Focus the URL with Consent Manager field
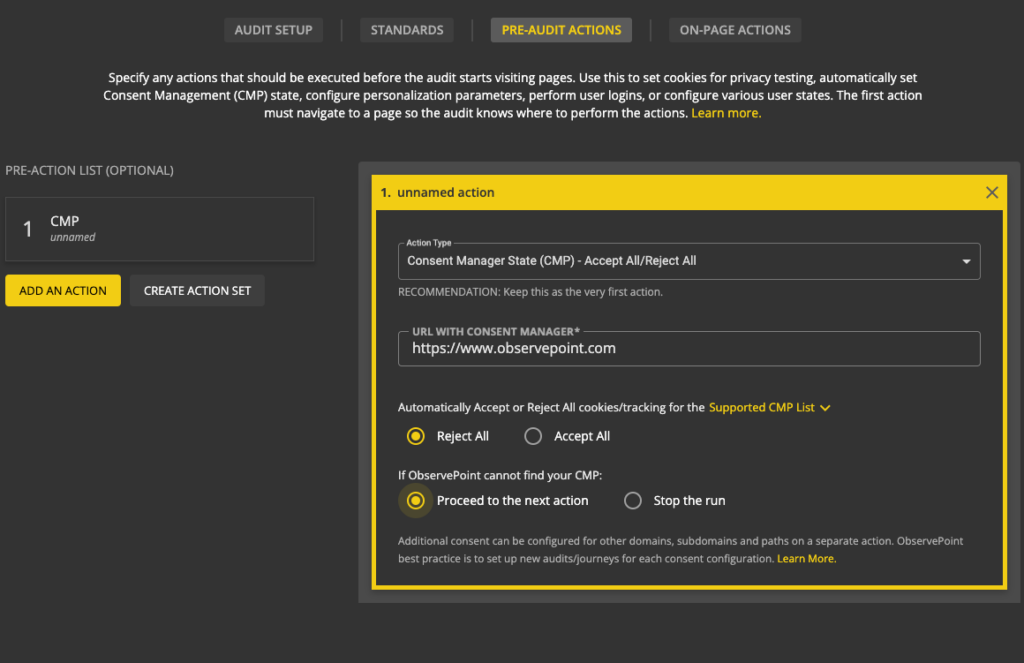Screen dimensions: 1024x663 pos(688,349)
